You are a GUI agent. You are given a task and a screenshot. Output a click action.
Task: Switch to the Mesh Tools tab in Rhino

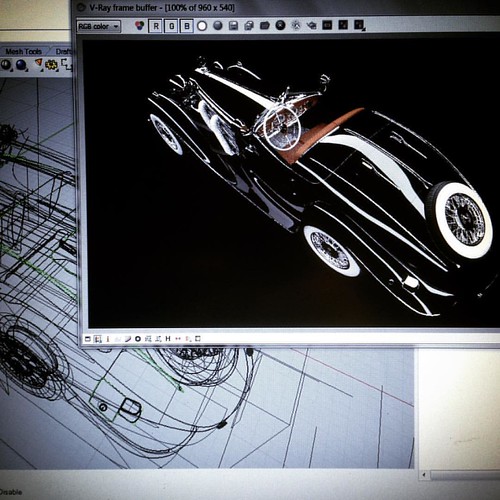23,51
